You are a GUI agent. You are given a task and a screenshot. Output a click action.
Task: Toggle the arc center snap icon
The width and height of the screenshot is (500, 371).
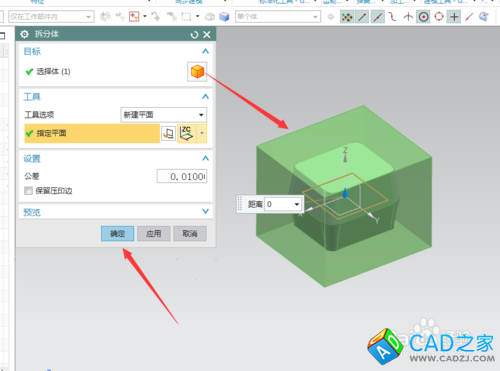point(424,17)
